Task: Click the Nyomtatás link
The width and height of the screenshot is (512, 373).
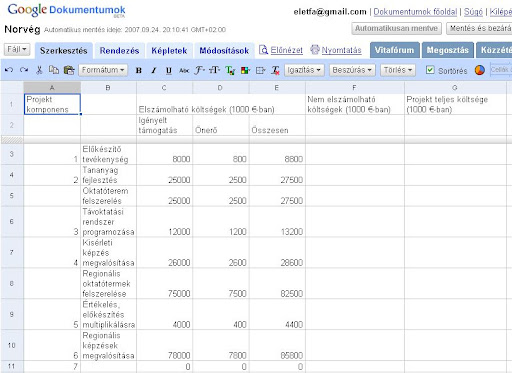Action: coord(341,50)
